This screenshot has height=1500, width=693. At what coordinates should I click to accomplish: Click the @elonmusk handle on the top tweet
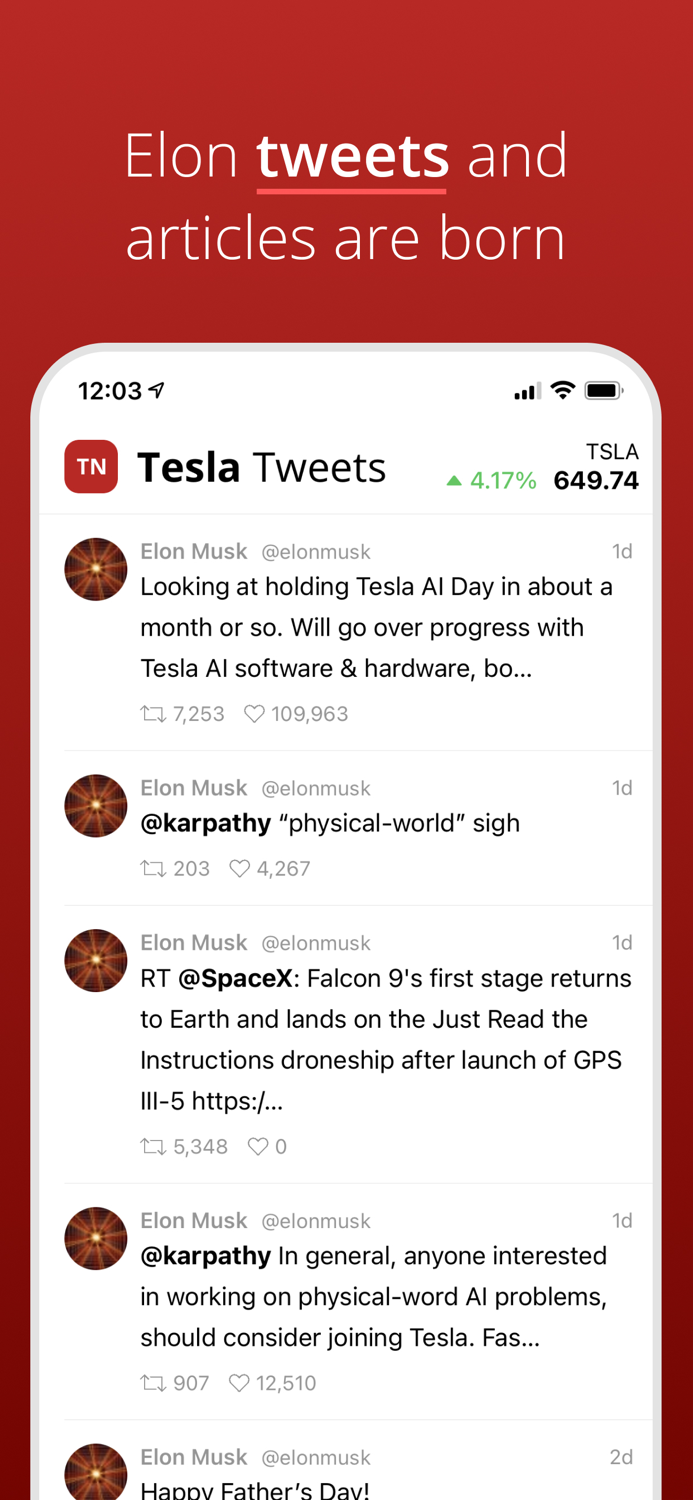click(x=316, y=551)
